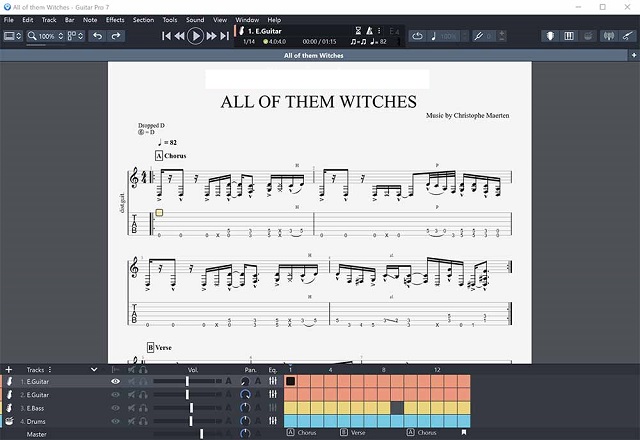Open the Section menu
The image size is (640, 440).
143,20
